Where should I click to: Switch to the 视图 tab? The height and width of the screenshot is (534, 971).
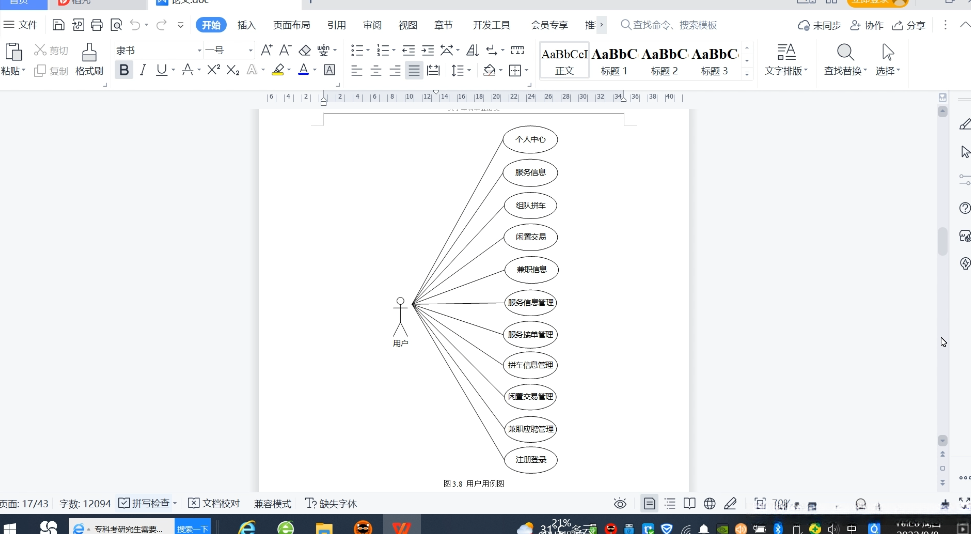point(408,25)
